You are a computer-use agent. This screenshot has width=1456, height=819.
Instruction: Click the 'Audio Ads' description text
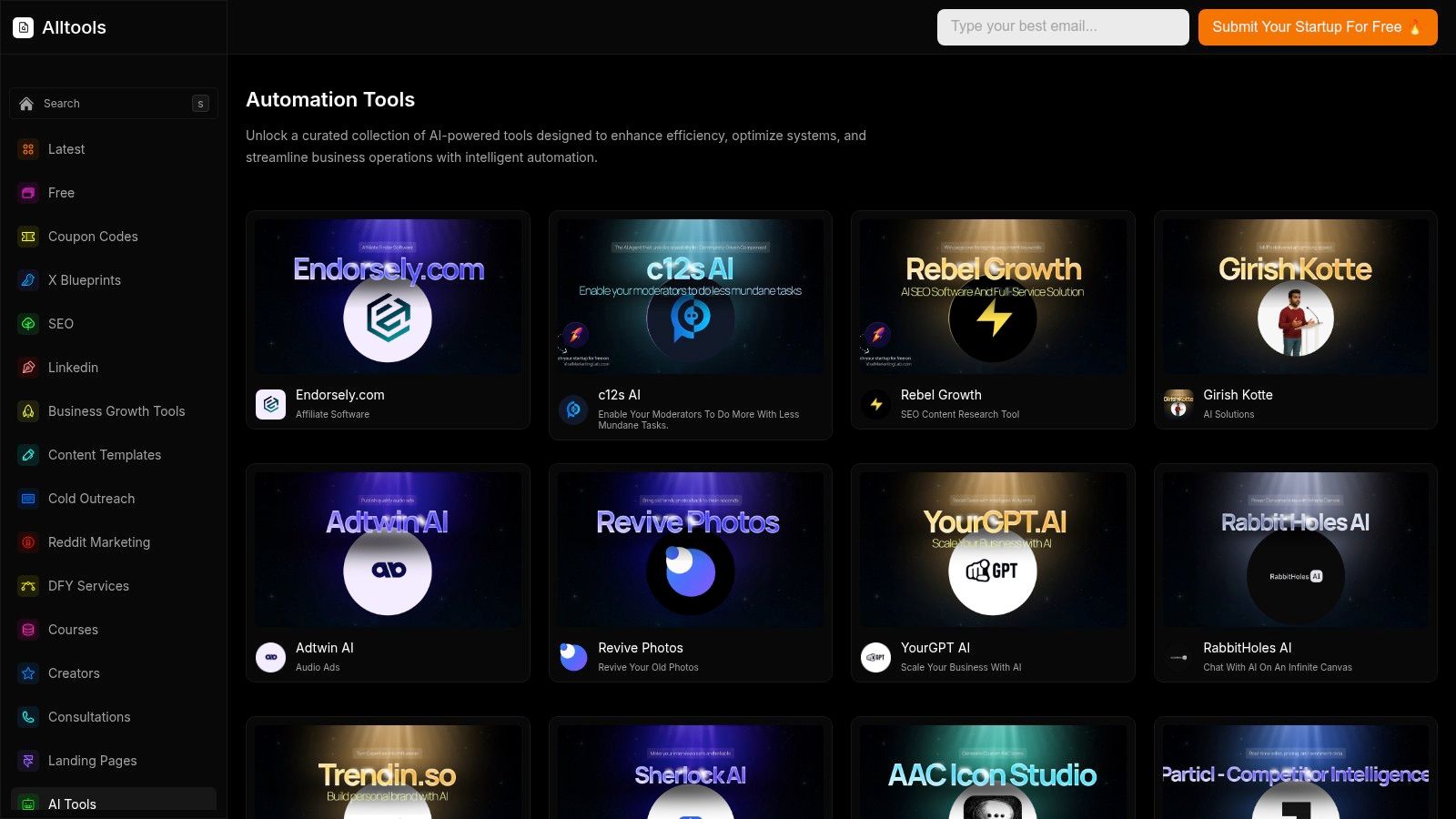[x=318, y=667]
